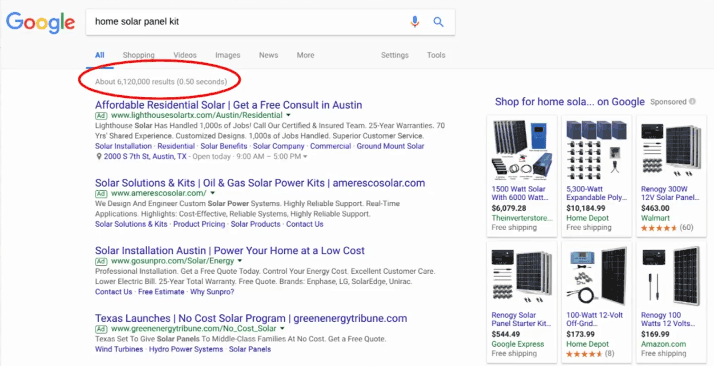This screenshot has width=714, height=366.
Task: Open the 100-Watt 12-Volt Off-Grid title
Action: point(594,319)
